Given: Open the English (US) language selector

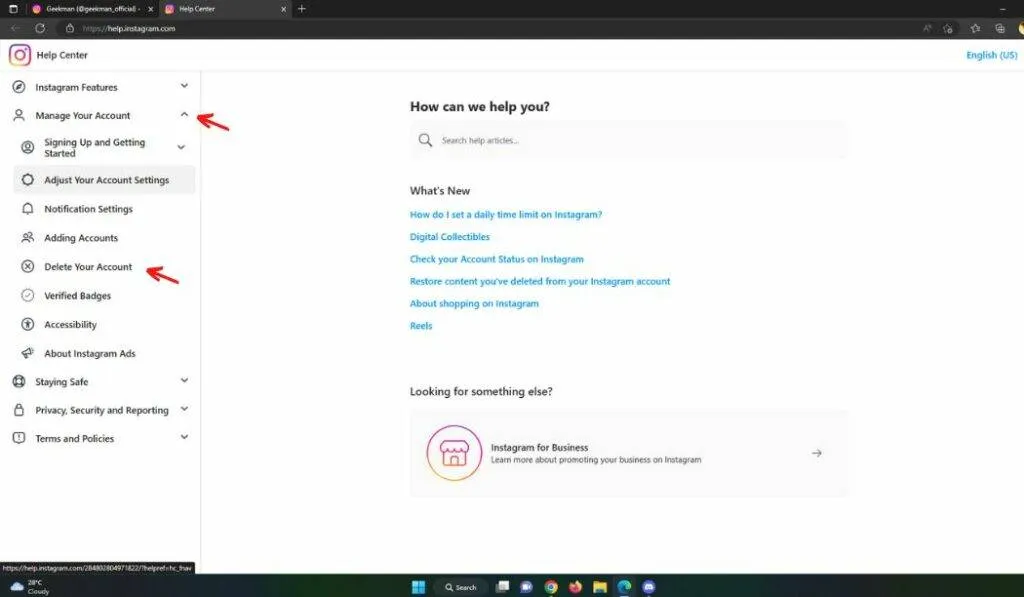Looking at the screenshot, I should [991, 55].
